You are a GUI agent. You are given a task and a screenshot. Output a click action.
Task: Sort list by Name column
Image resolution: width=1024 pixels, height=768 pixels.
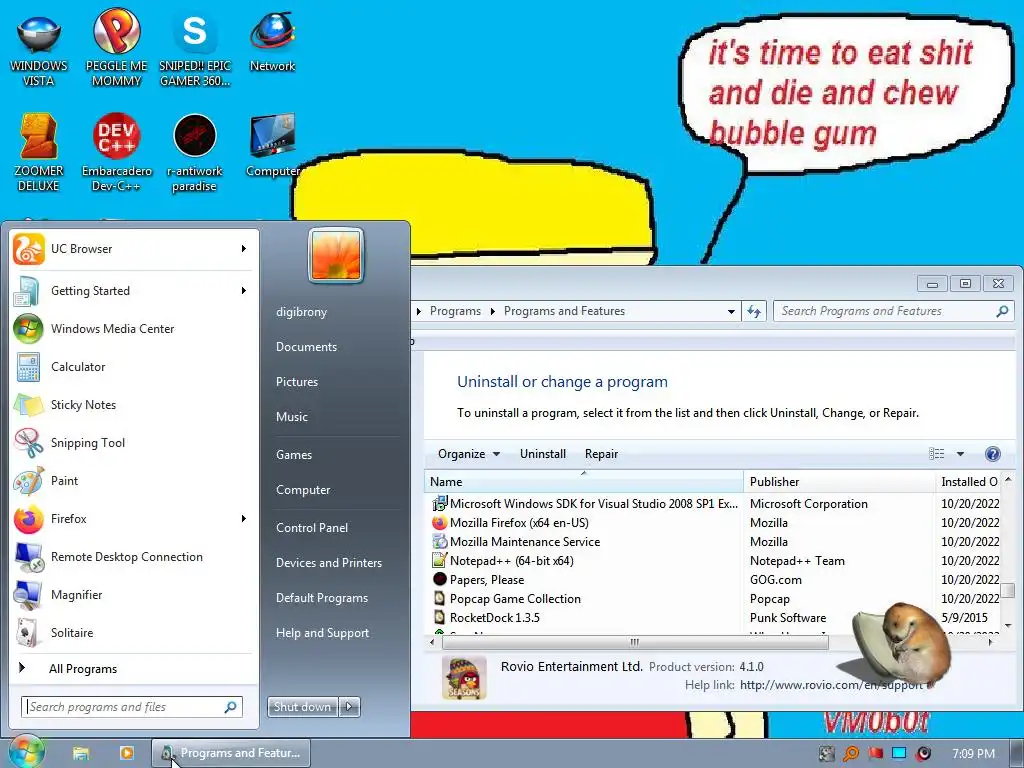point(584,482)
